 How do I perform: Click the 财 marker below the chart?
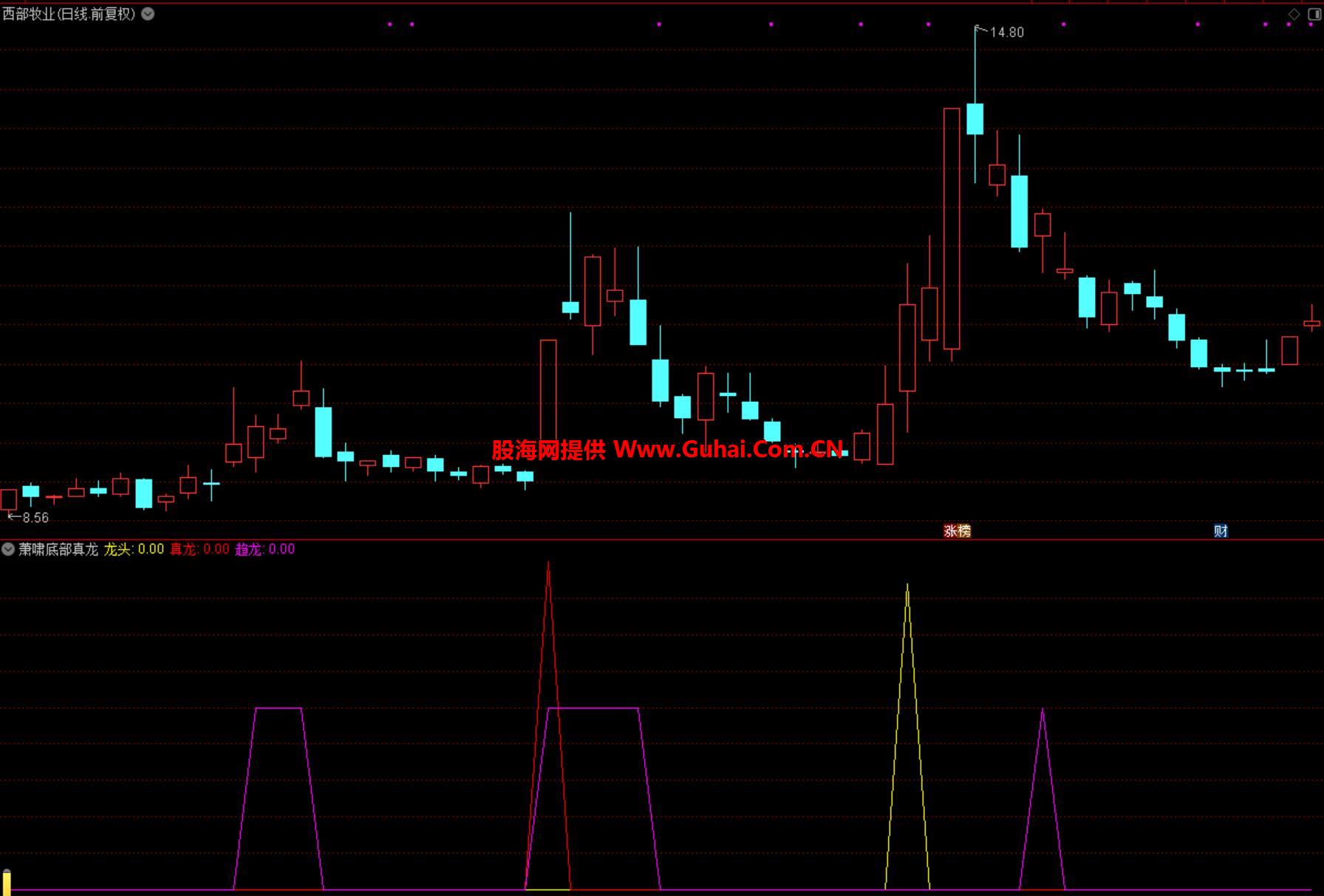pos(1221,530)
